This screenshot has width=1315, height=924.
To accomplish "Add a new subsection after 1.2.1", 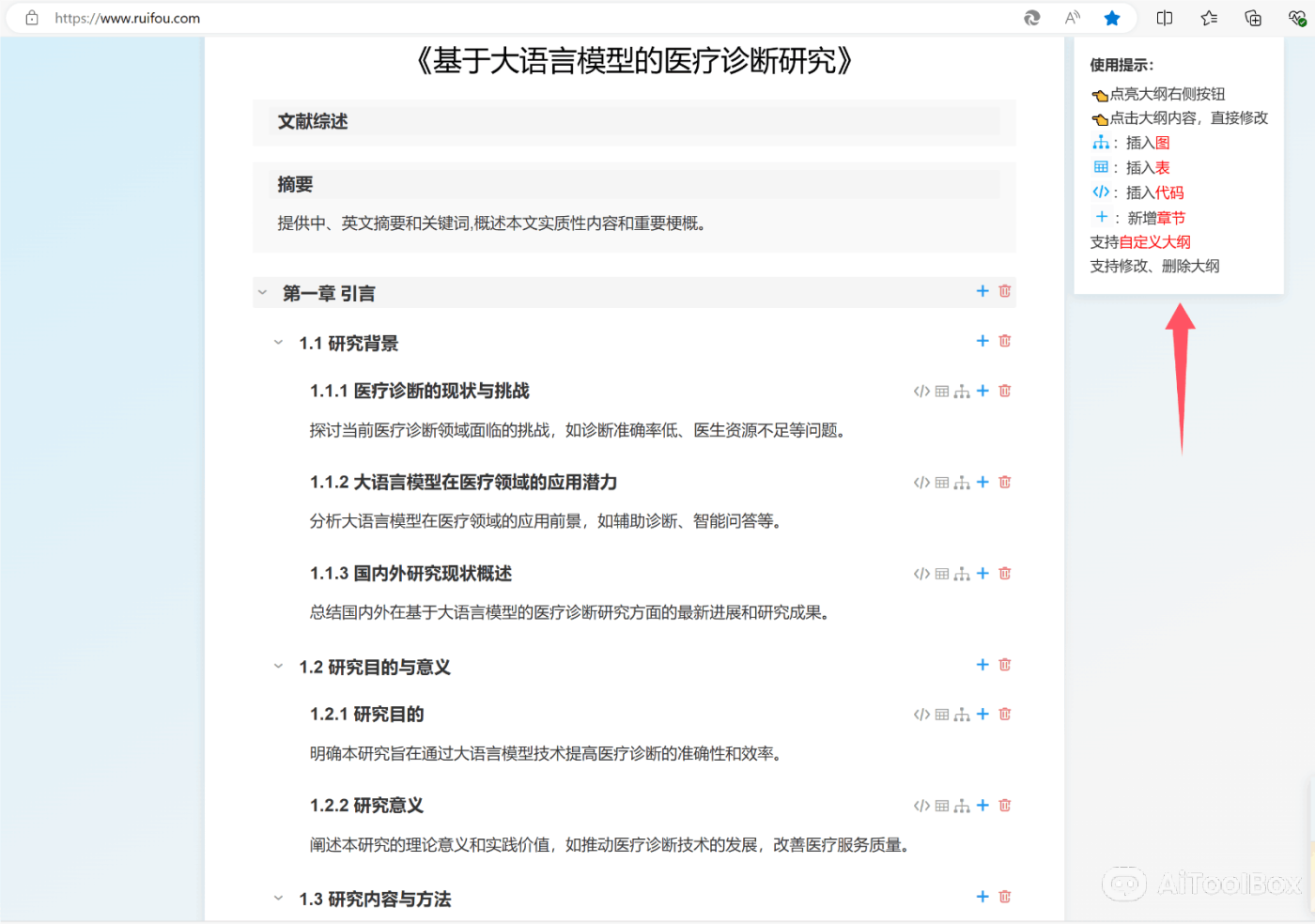I will [982, 714].
